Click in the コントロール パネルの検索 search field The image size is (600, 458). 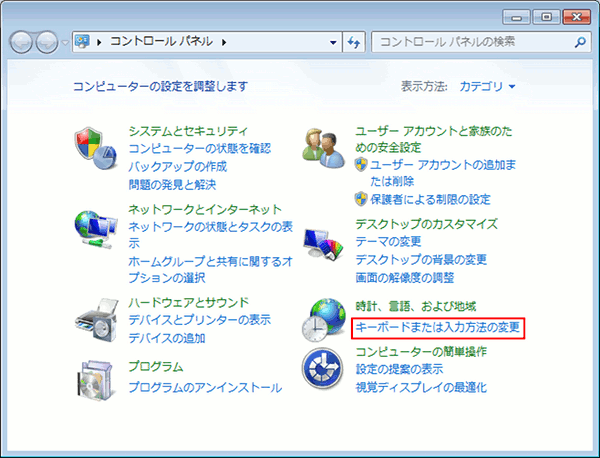(470, 43)
